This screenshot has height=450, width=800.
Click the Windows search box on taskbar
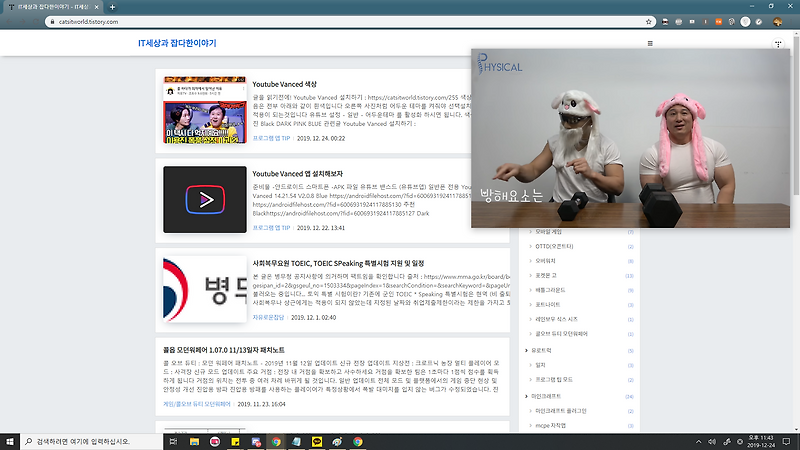coord(92,441)
